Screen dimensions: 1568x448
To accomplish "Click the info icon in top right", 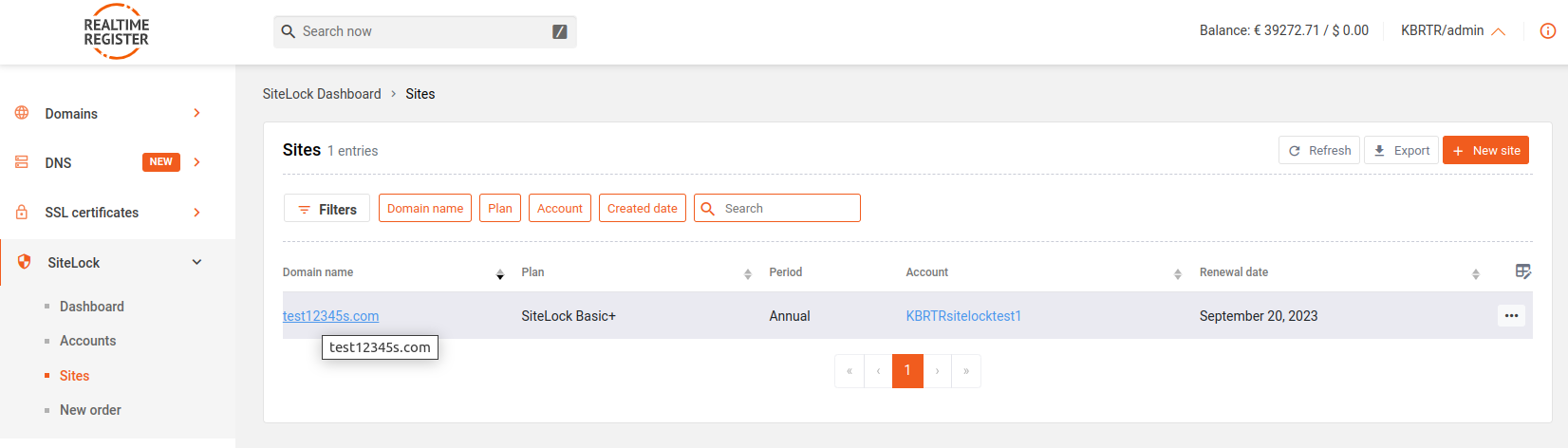I will point(1548,31).
